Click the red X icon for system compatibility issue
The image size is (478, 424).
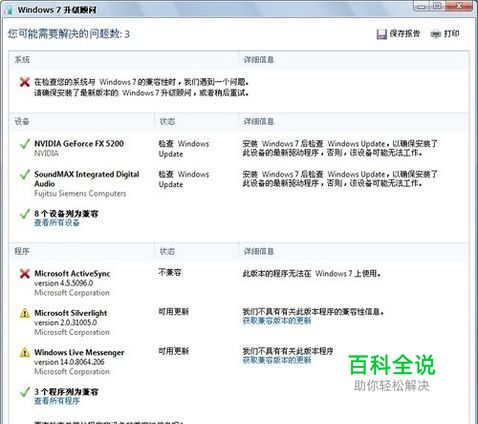coord(24,82)
